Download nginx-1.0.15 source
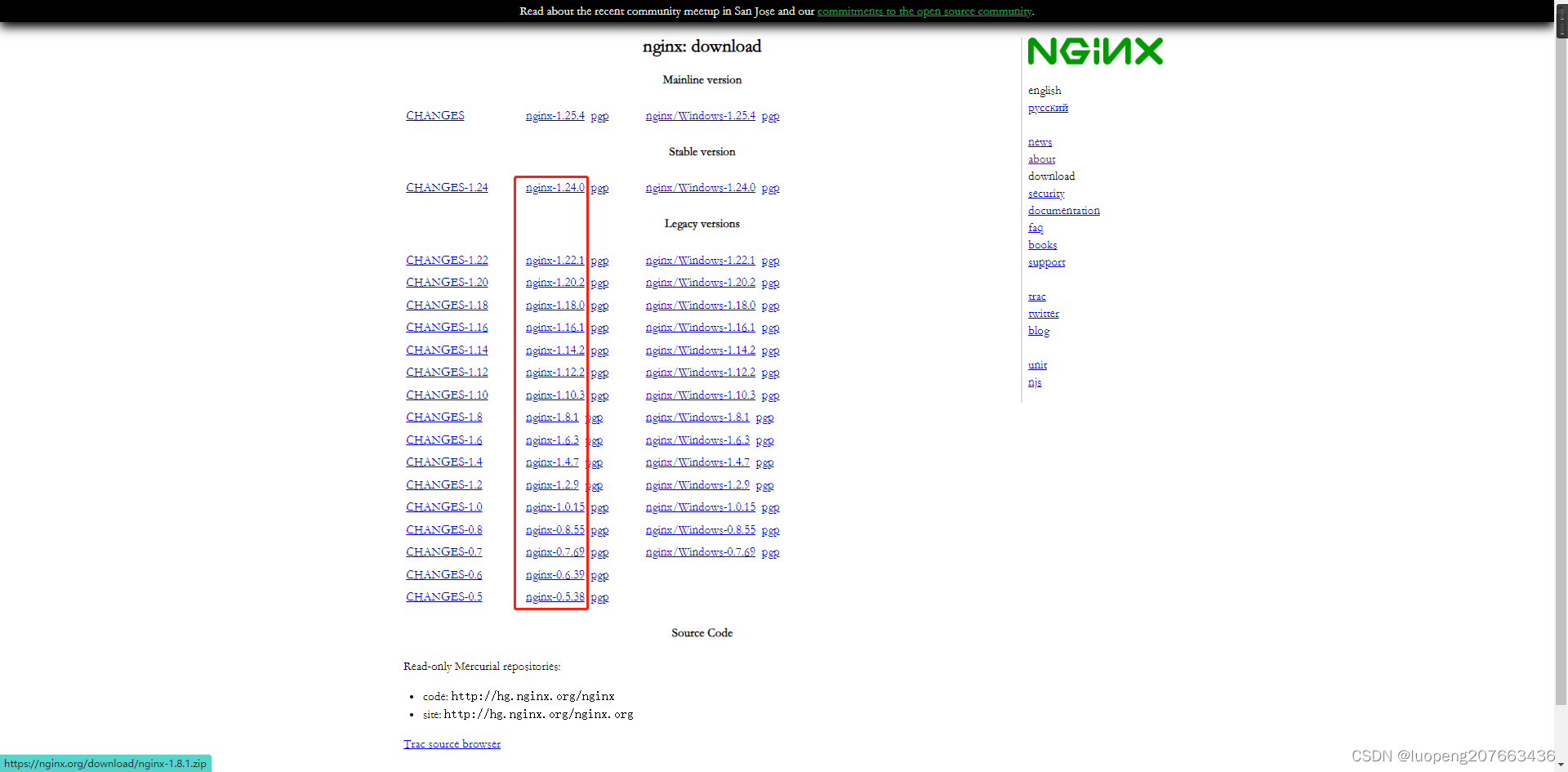 tap(555, 507)
